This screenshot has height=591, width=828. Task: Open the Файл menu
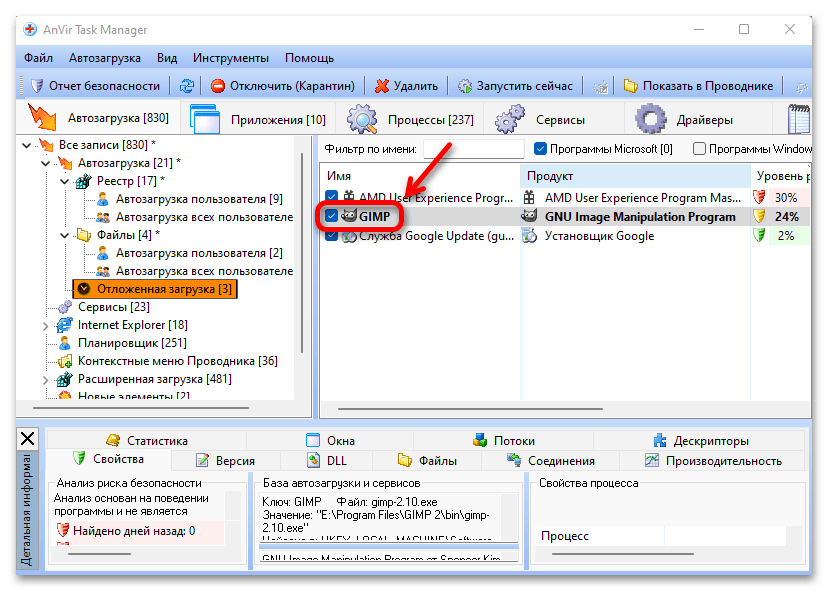(39, 58)
